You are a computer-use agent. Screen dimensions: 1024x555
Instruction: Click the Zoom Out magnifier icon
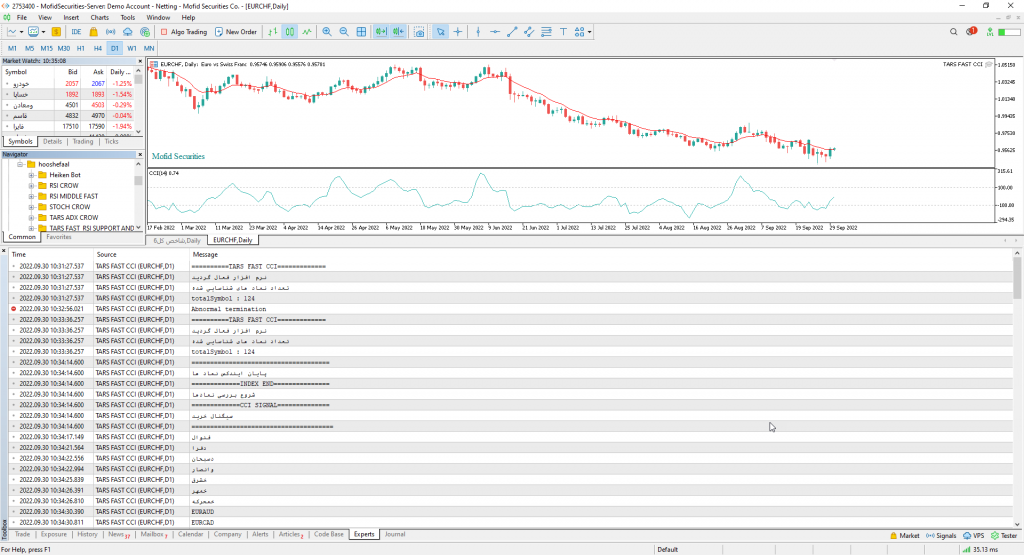click(344, 32)
